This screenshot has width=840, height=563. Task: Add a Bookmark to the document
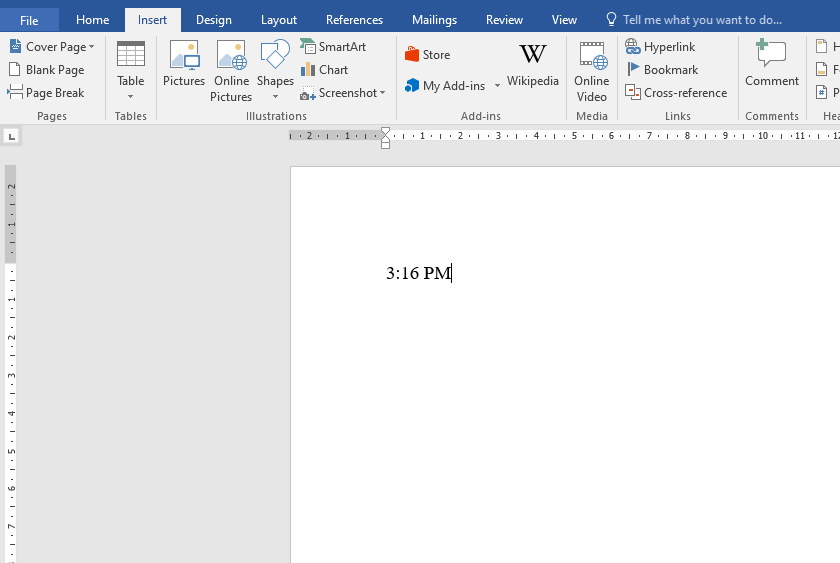662,70
